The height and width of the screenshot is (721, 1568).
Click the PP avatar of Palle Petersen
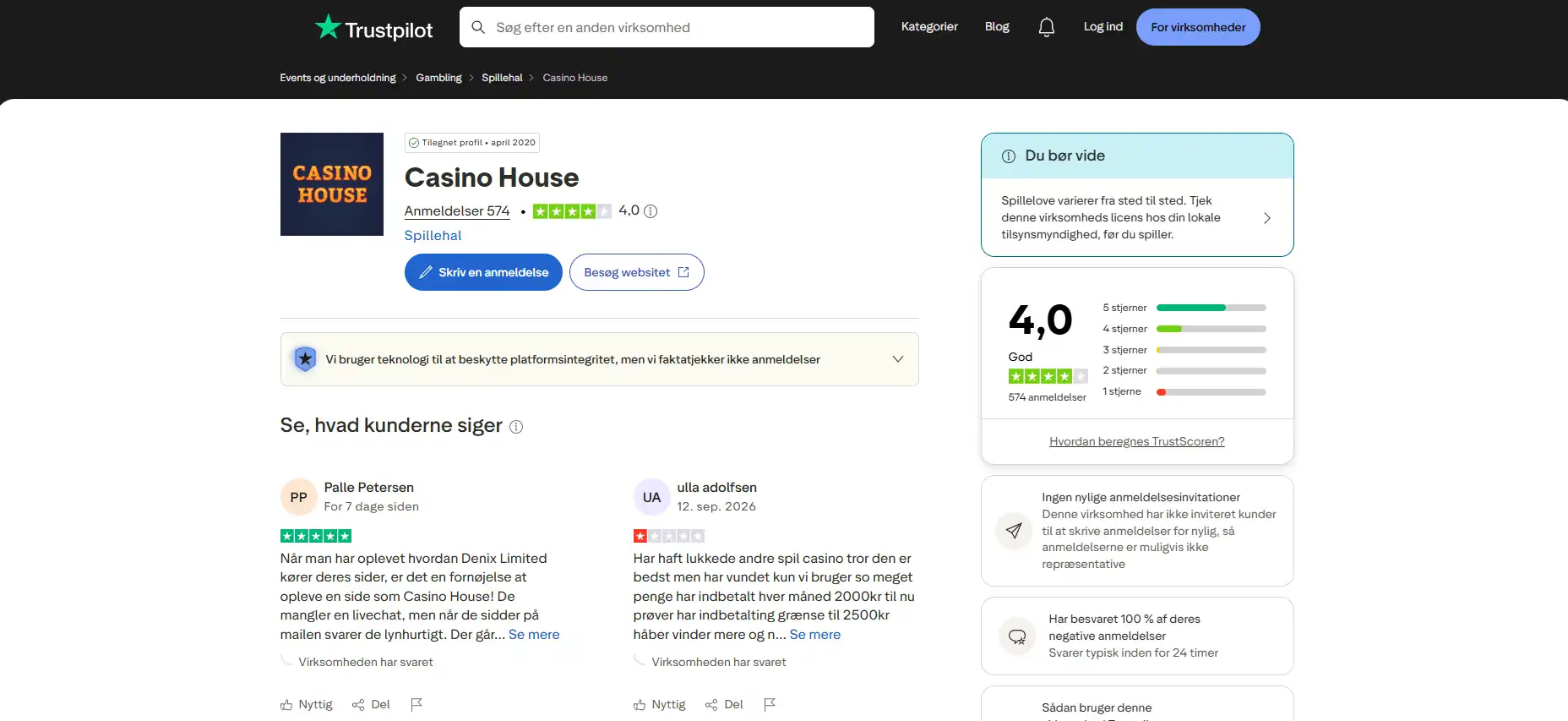(x=298, y=497)
